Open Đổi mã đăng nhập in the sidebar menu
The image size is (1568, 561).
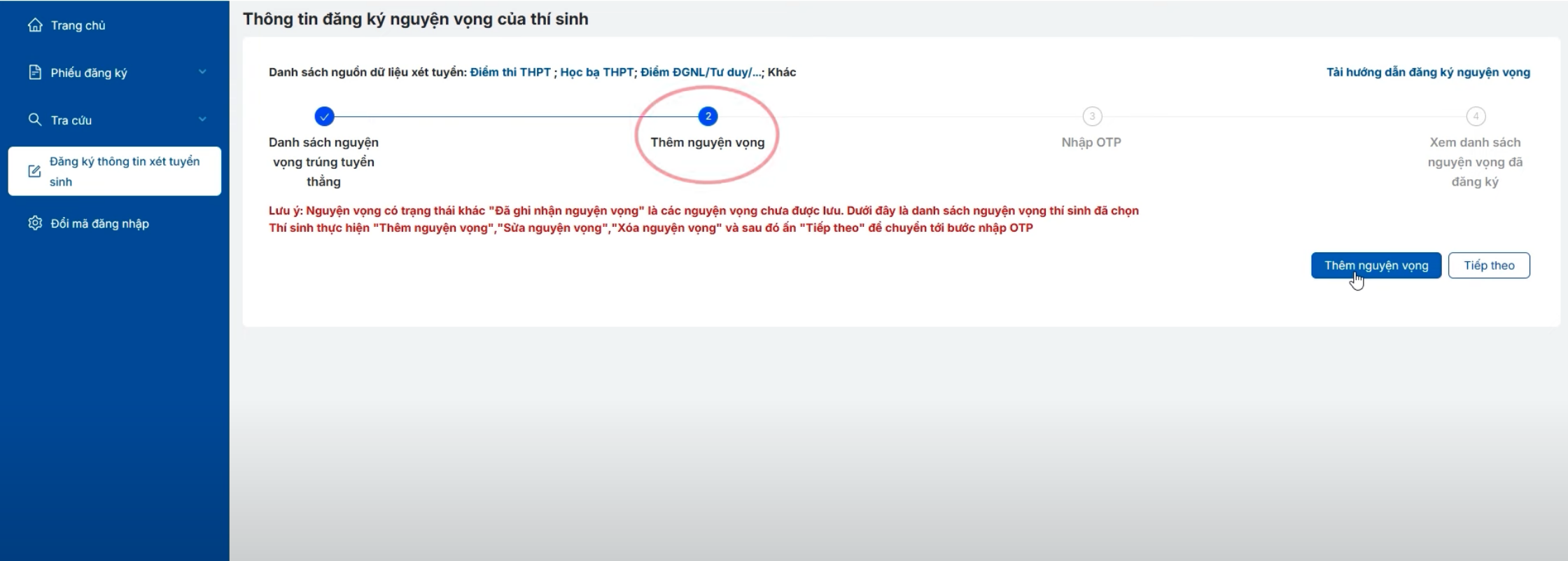pyautogui.click(x=99, y=223)
